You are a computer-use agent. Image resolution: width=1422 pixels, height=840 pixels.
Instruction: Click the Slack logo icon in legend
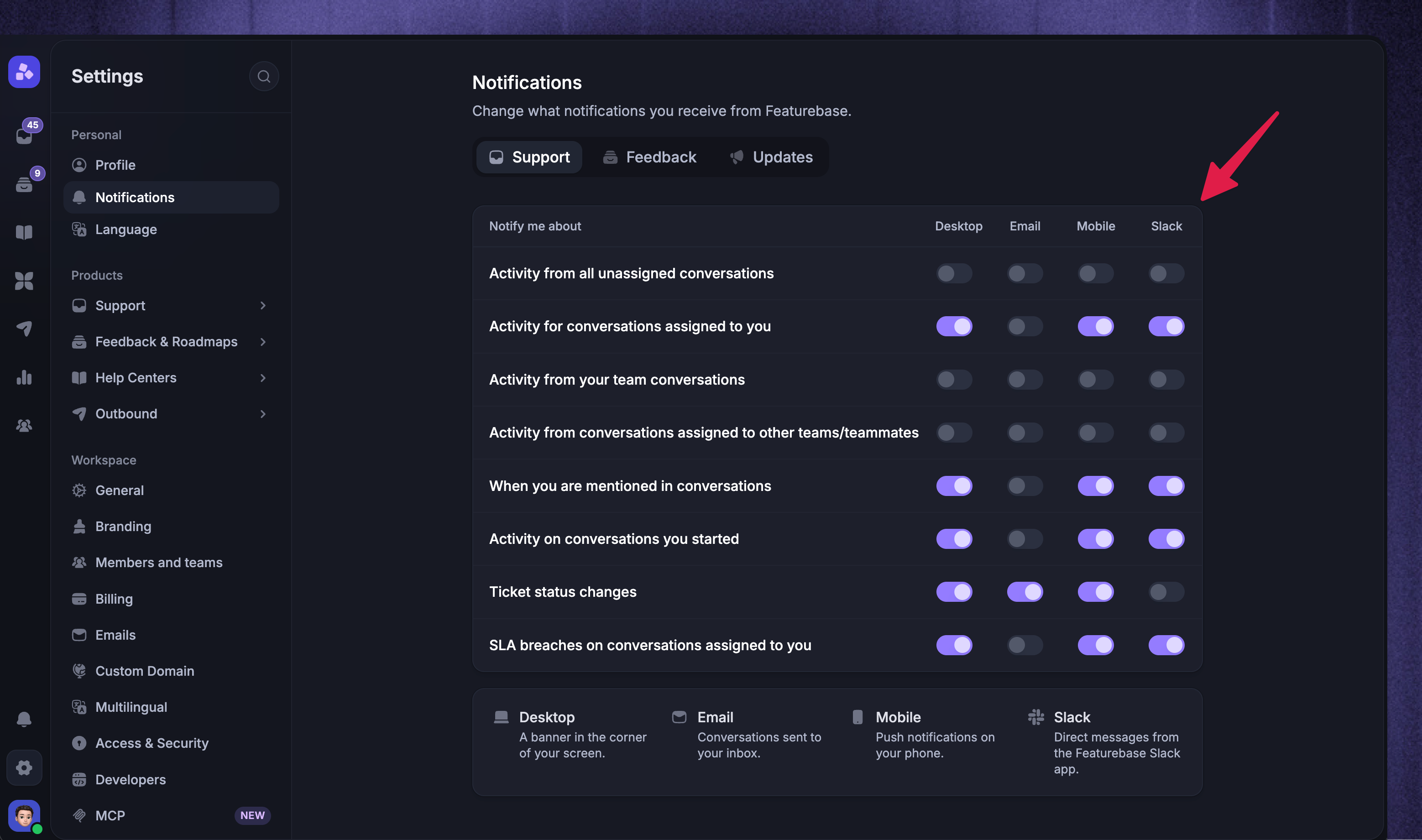[1036, 717]
